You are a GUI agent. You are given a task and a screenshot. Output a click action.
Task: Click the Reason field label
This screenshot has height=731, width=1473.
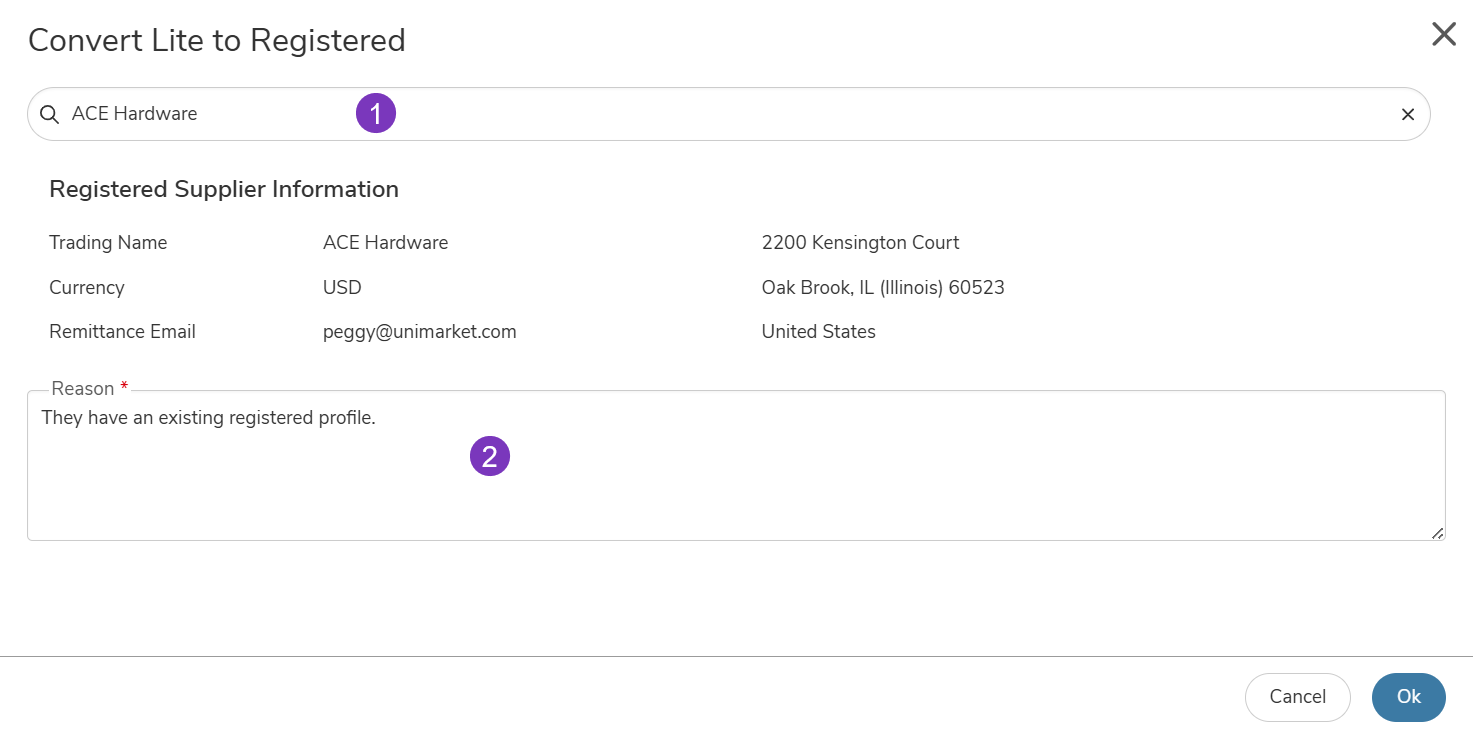[x=83, y=389]
